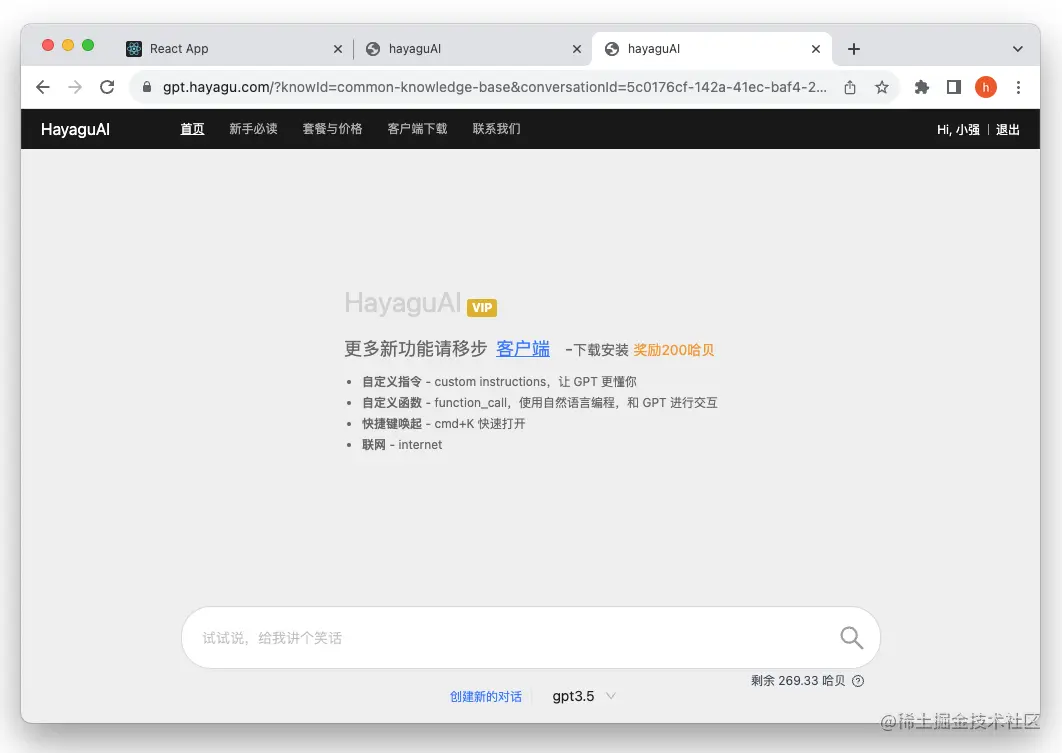Open Chrome's three-dot menu
Image resolution: width=1062 pixels, height=753 pixels.
click(x=1018, y=87)
